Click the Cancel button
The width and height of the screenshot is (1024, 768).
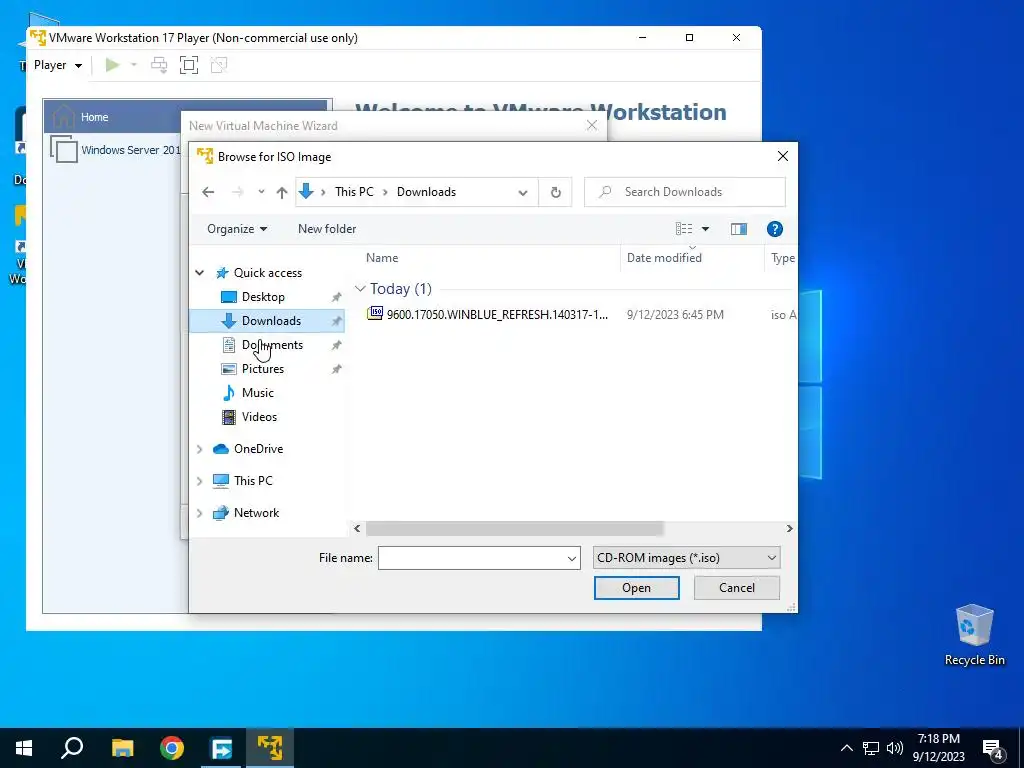click(737, 588)
